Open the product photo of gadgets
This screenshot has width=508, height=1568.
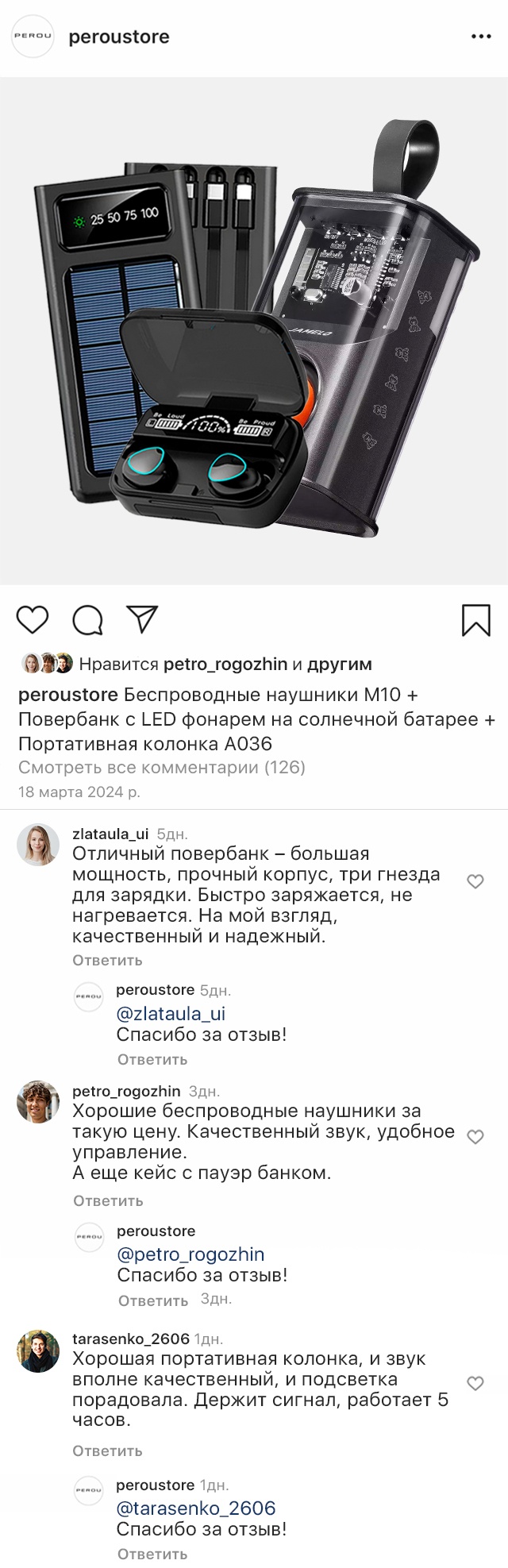254,330
